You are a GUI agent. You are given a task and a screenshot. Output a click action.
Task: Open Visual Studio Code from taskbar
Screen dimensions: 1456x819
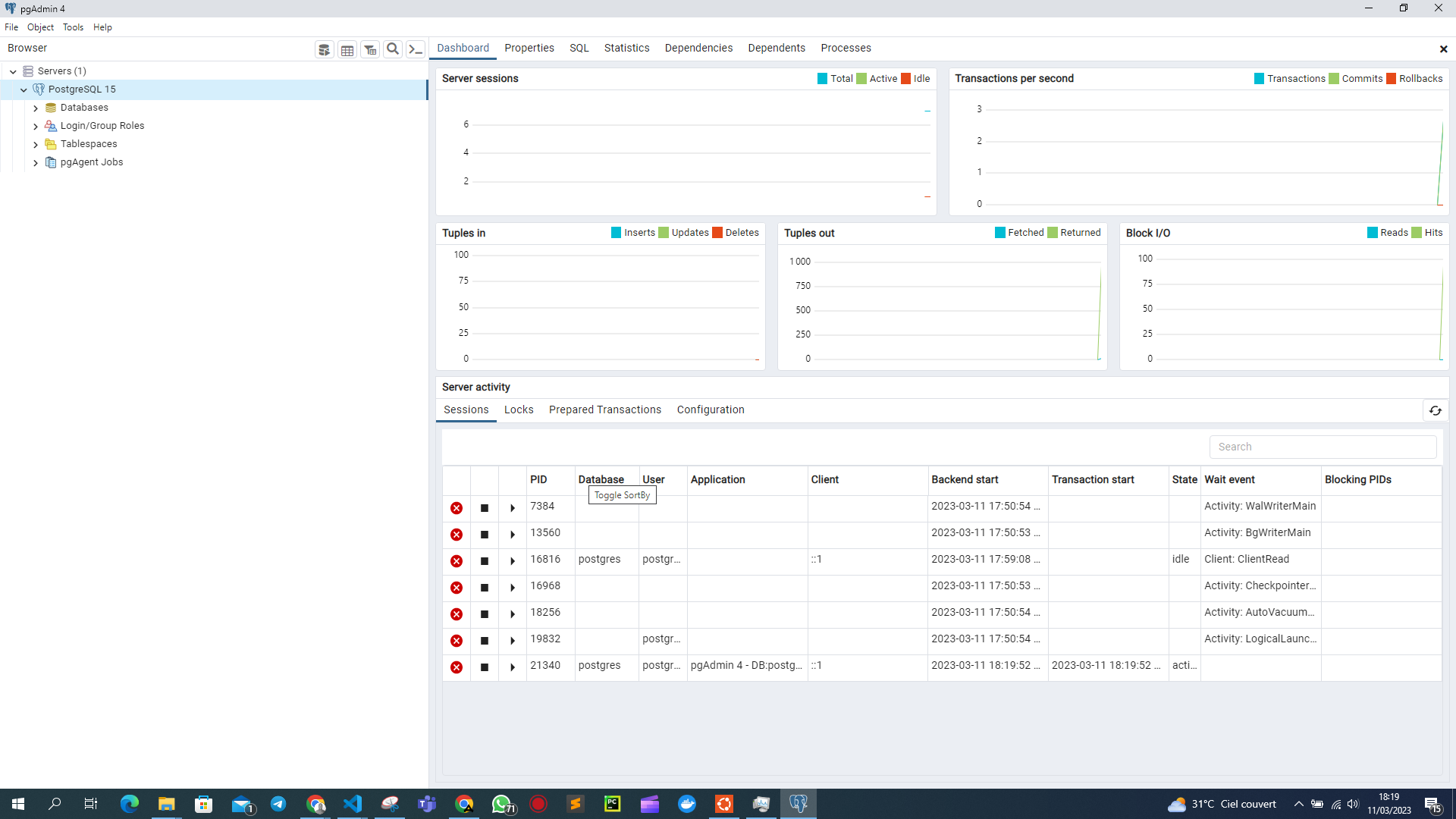pyautogui.click(x=353, y=804)
